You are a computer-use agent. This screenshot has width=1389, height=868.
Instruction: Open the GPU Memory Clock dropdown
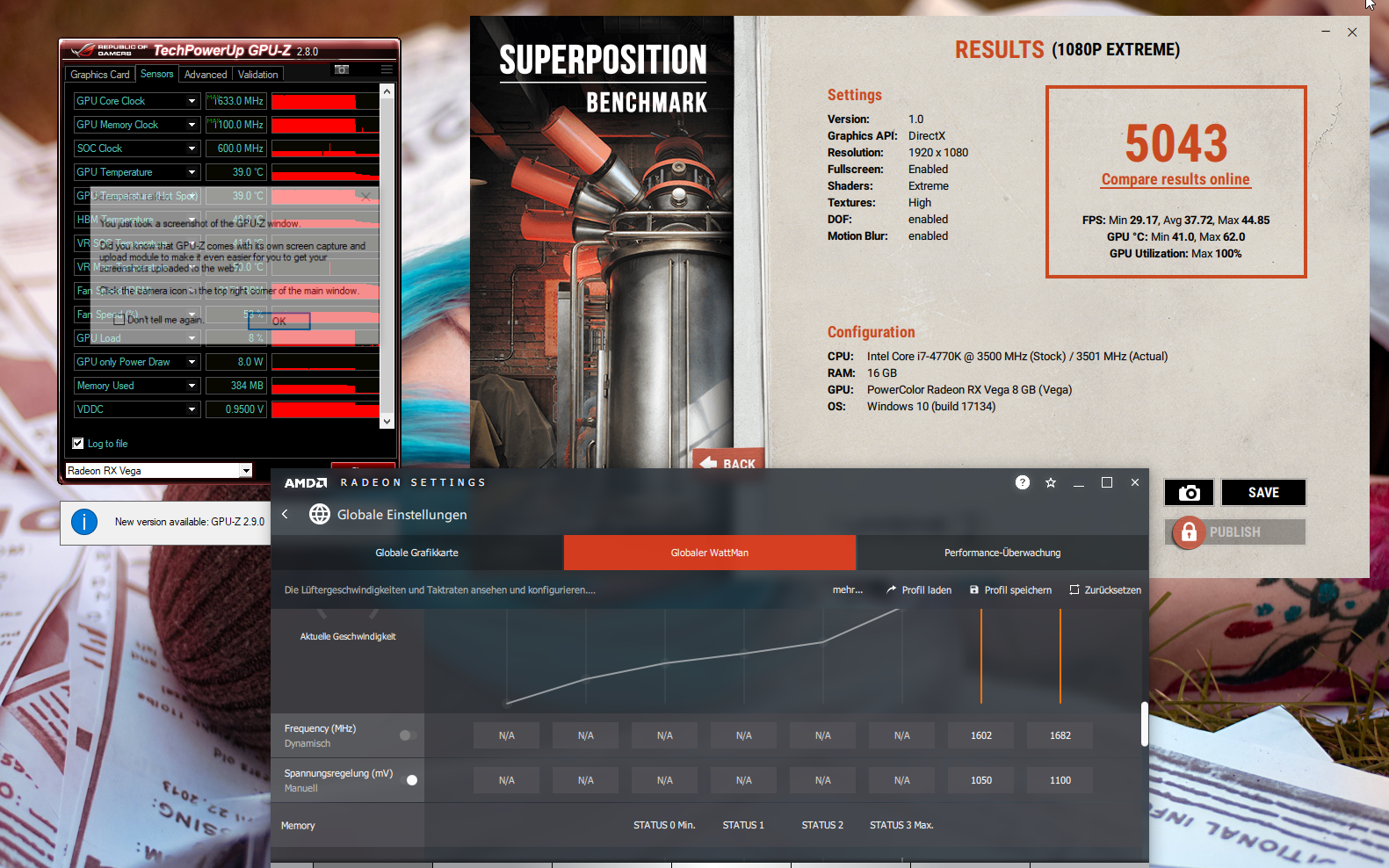tap(192, 125)
